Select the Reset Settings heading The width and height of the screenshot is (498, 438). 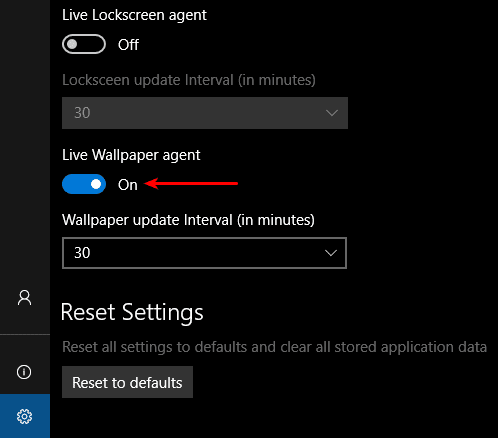[132, 313]
